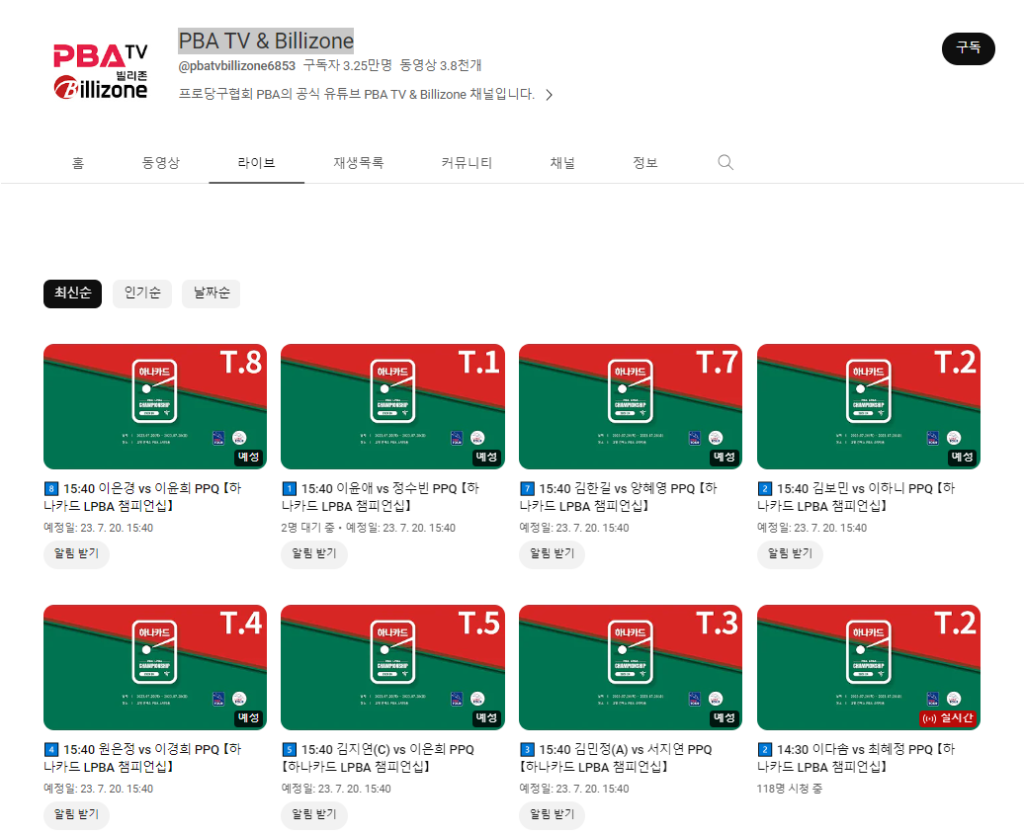The height and width of the screenshot is (837, 1024).
Task: Open the T.5 김지연(C) vs 이은희 thumbnail
Action: [x=392, y=667]
